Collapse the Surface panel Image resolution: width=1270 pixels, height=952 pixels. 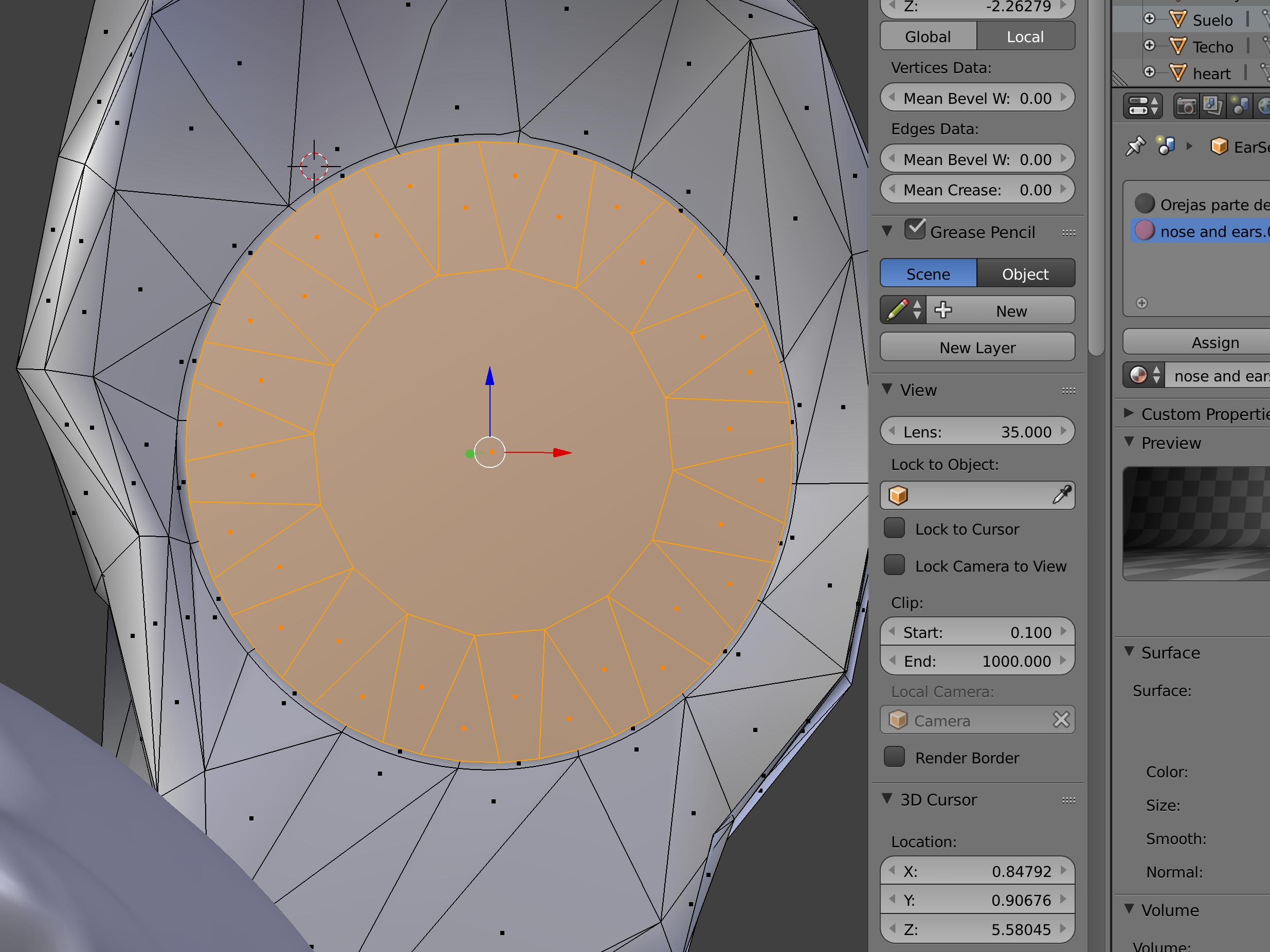pyautogui.click(x=1129, y=651)
